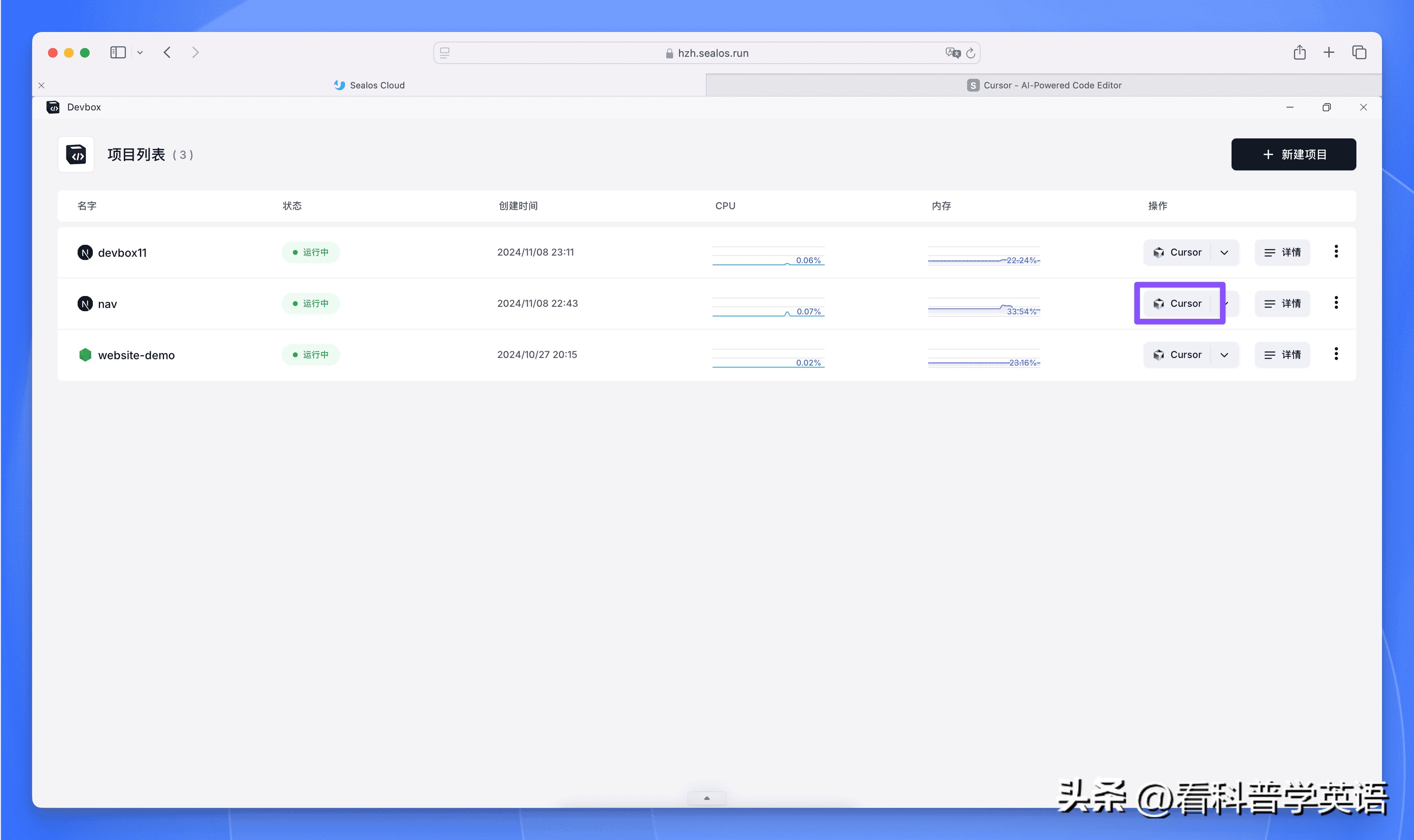Expand sidebar options chevron in toolbar
The width and height of the screenshot is (1414, 840).
point(140,53)
